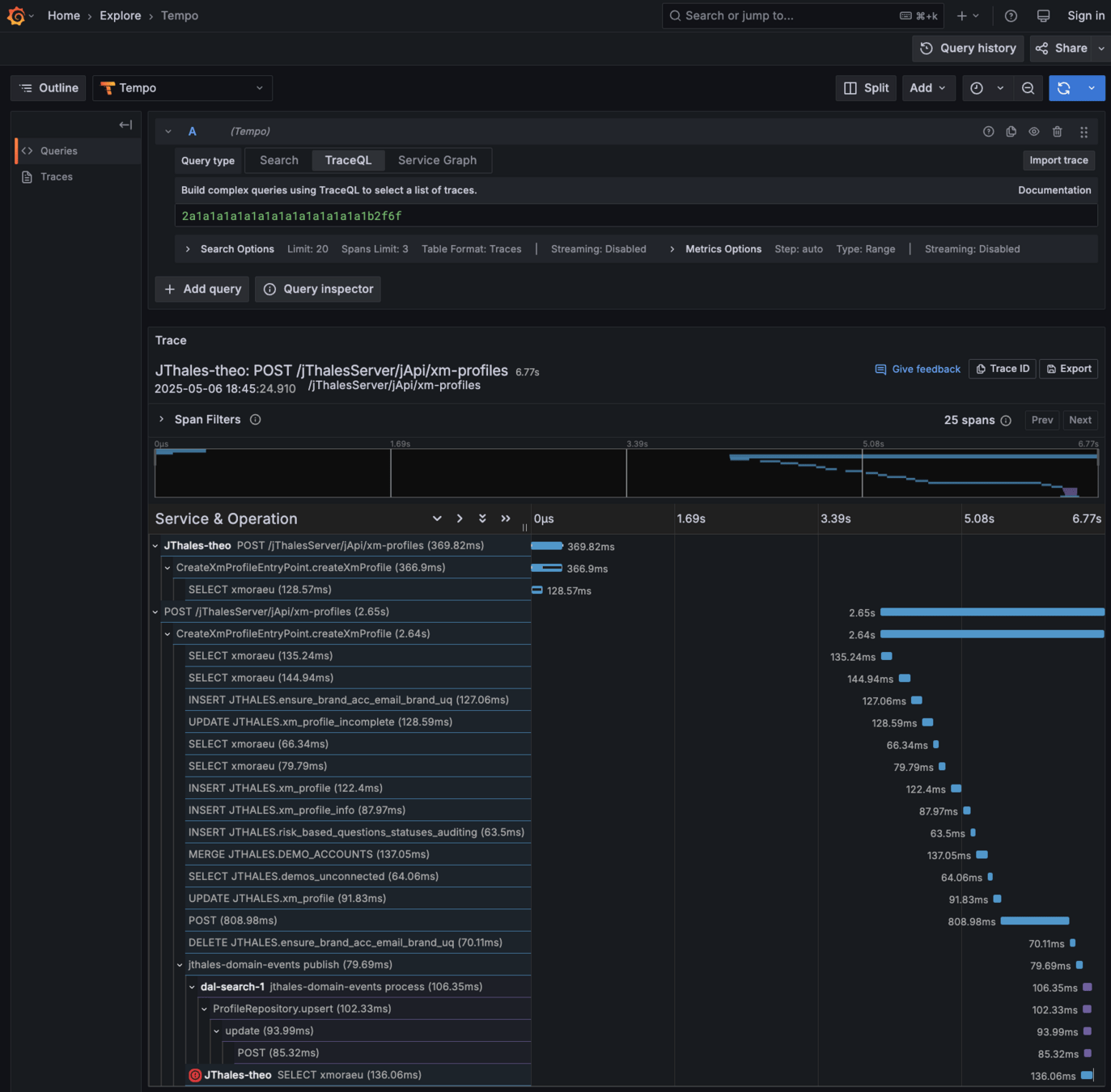The height and width of the screenshot is (1092, 1111).
Task: Select Queries in the outline sidebar
Action: 78,151
